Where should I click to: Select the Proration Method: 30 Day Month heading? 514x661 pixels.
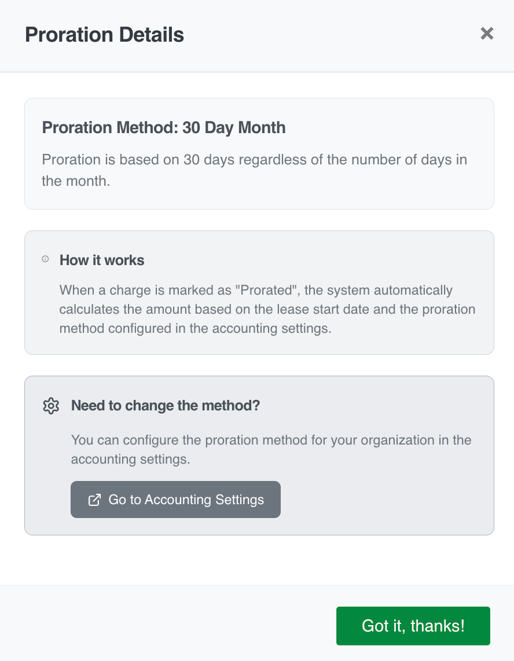(164, 127)
